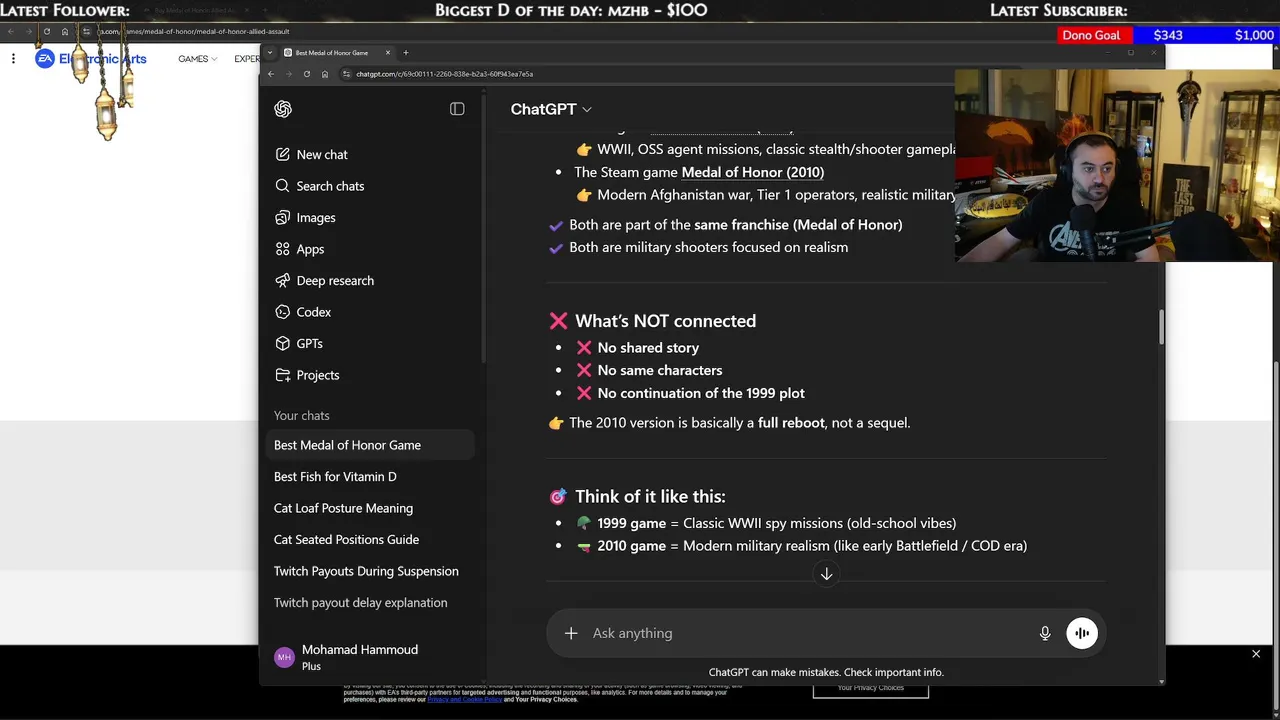Expand the GAMES menu on the EA site
1280x720 pixels.
pyautogui.click(x=198, y=59)
